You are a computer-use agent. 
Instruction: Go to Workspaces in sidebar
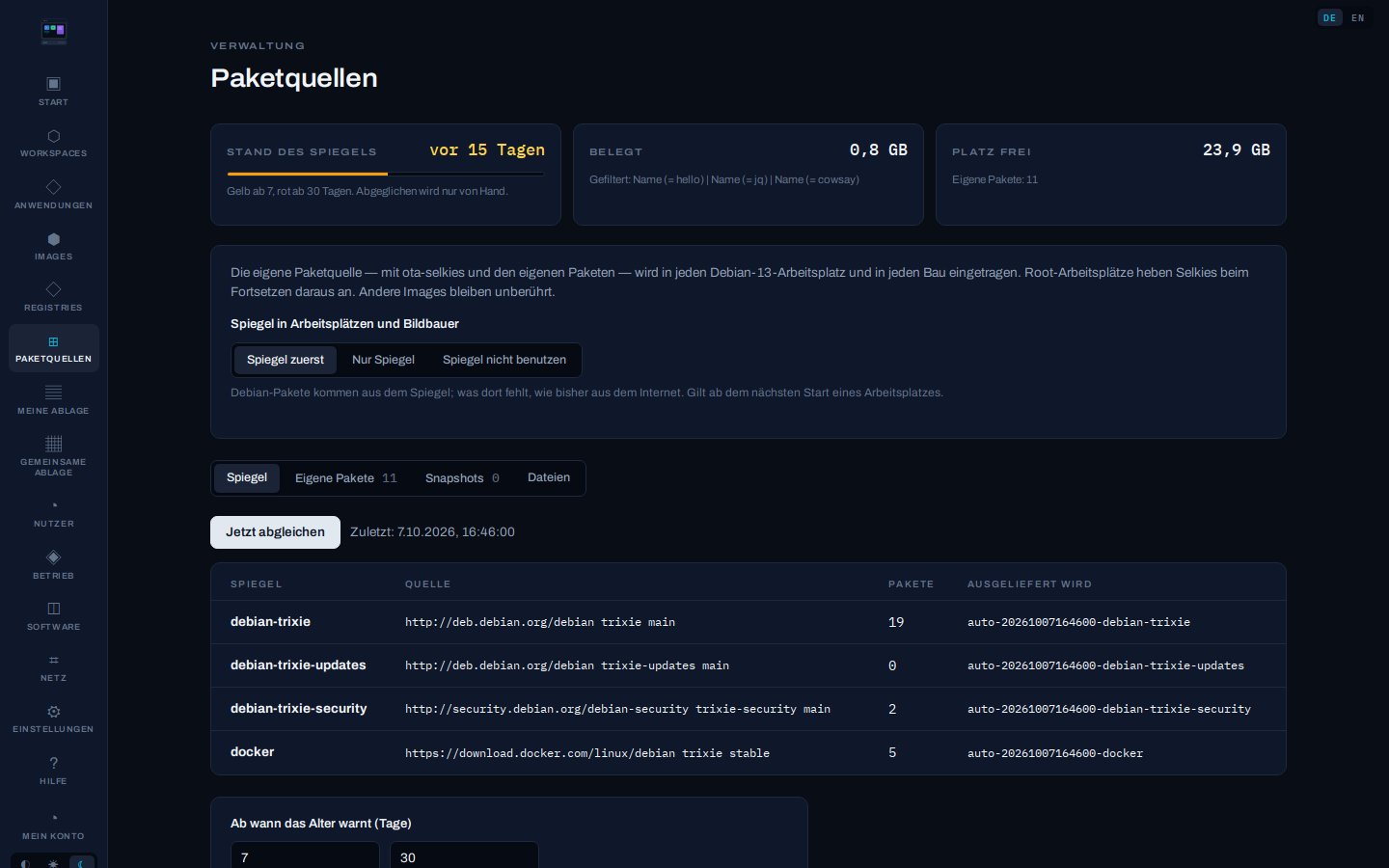[54, 143]
